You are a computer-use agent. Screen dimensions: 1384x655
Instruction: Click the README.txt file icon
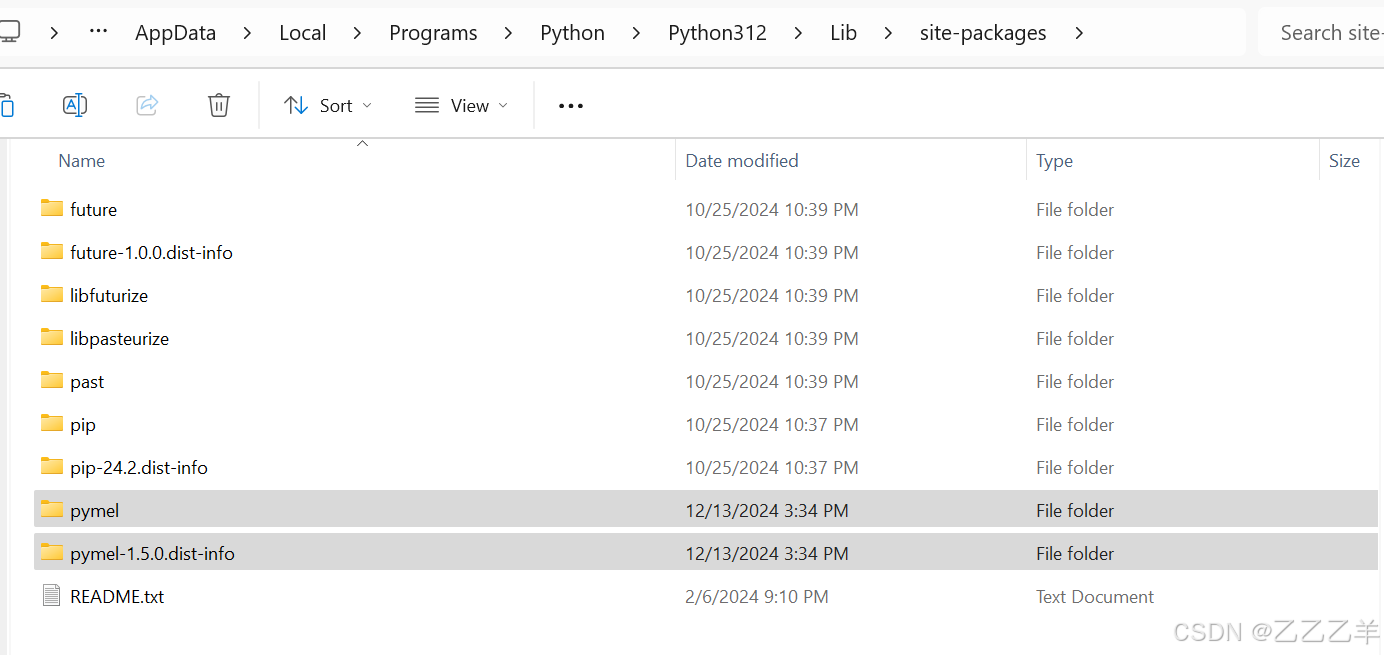click(x=52, y=596)
